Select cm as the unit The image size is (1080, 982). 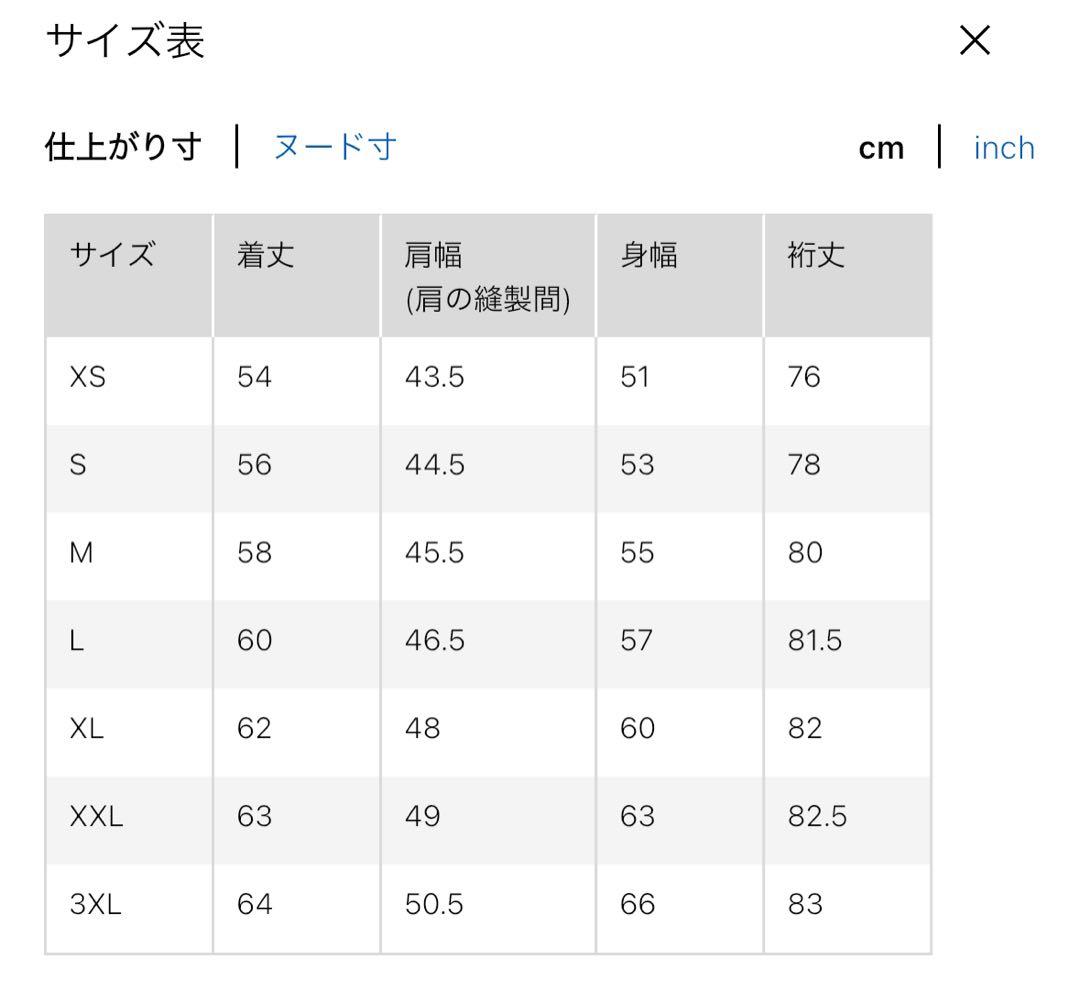coord(881,146)
